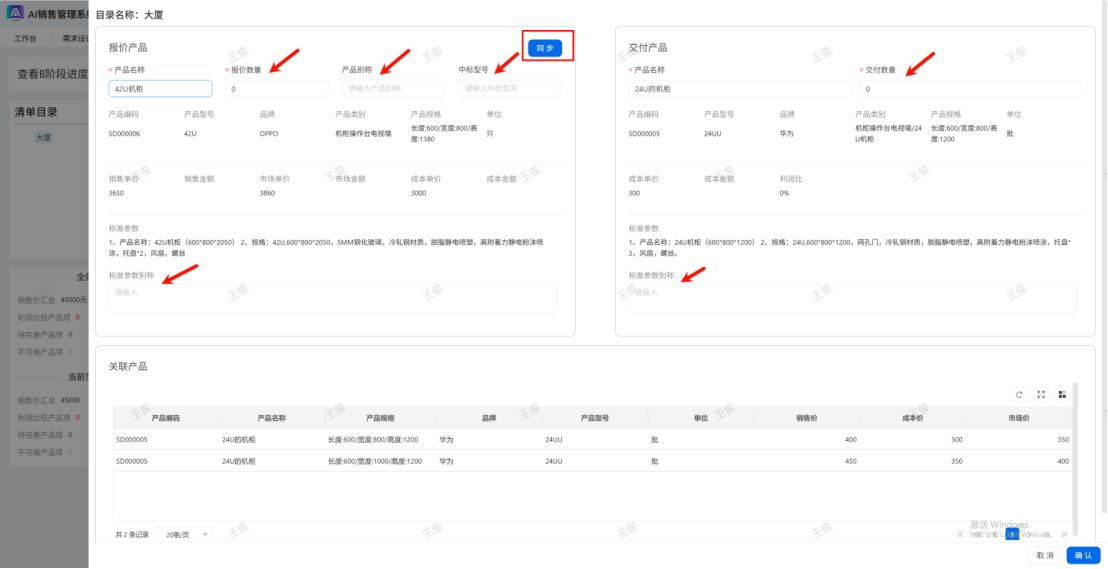Click the 产品别称 alias input field

click(392, 89)
